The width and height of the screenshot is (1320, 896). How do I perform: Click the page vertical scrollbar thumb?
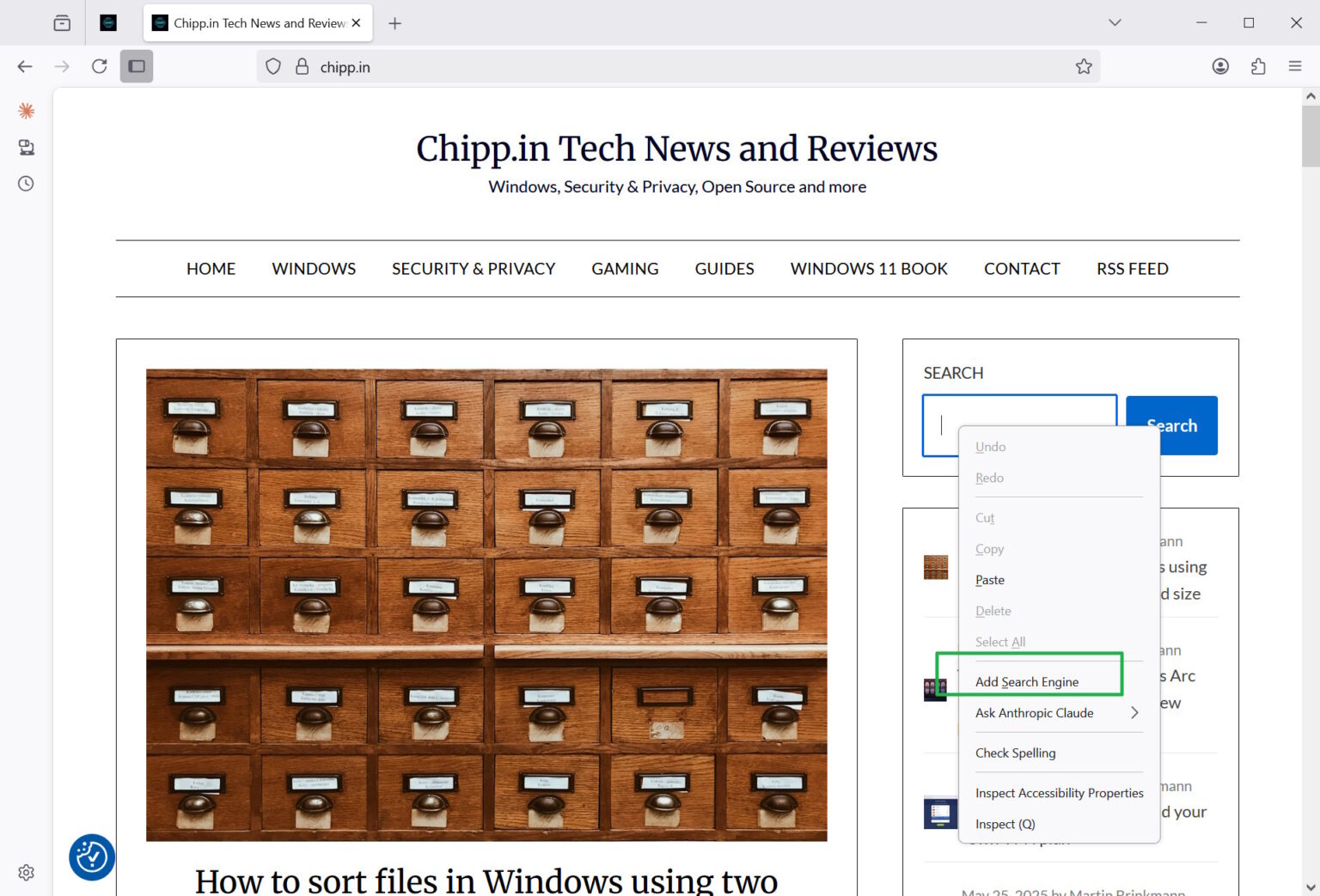coord(1311,136)
